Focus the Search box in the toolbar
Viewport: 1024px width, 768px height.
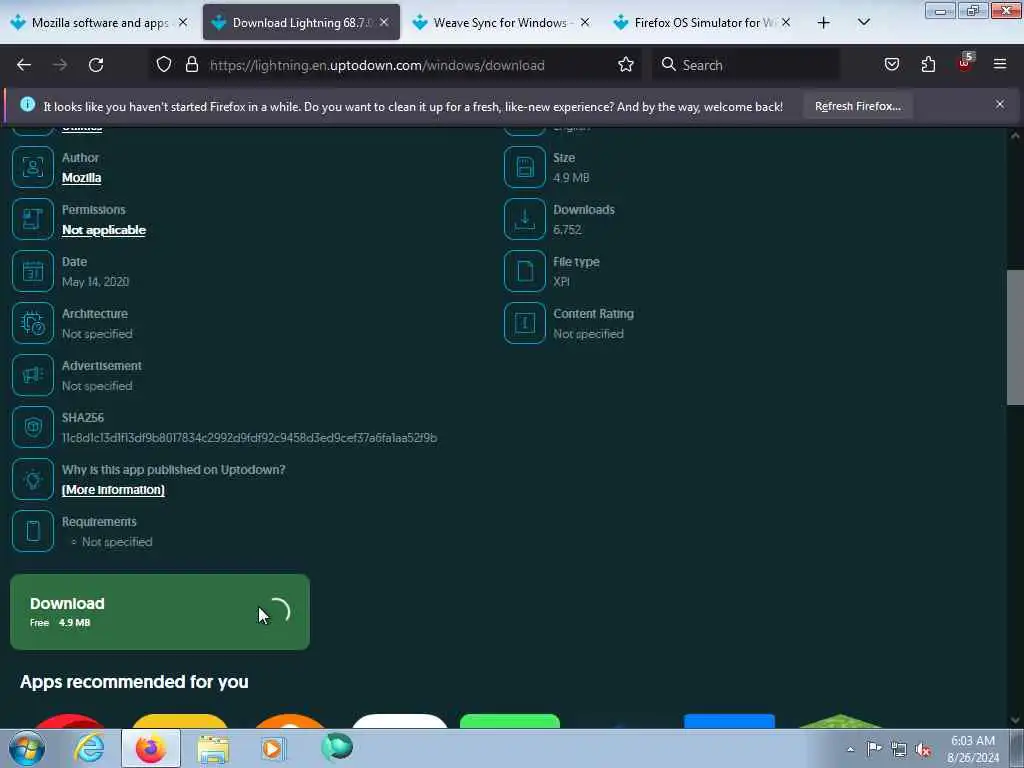(746, 65)
